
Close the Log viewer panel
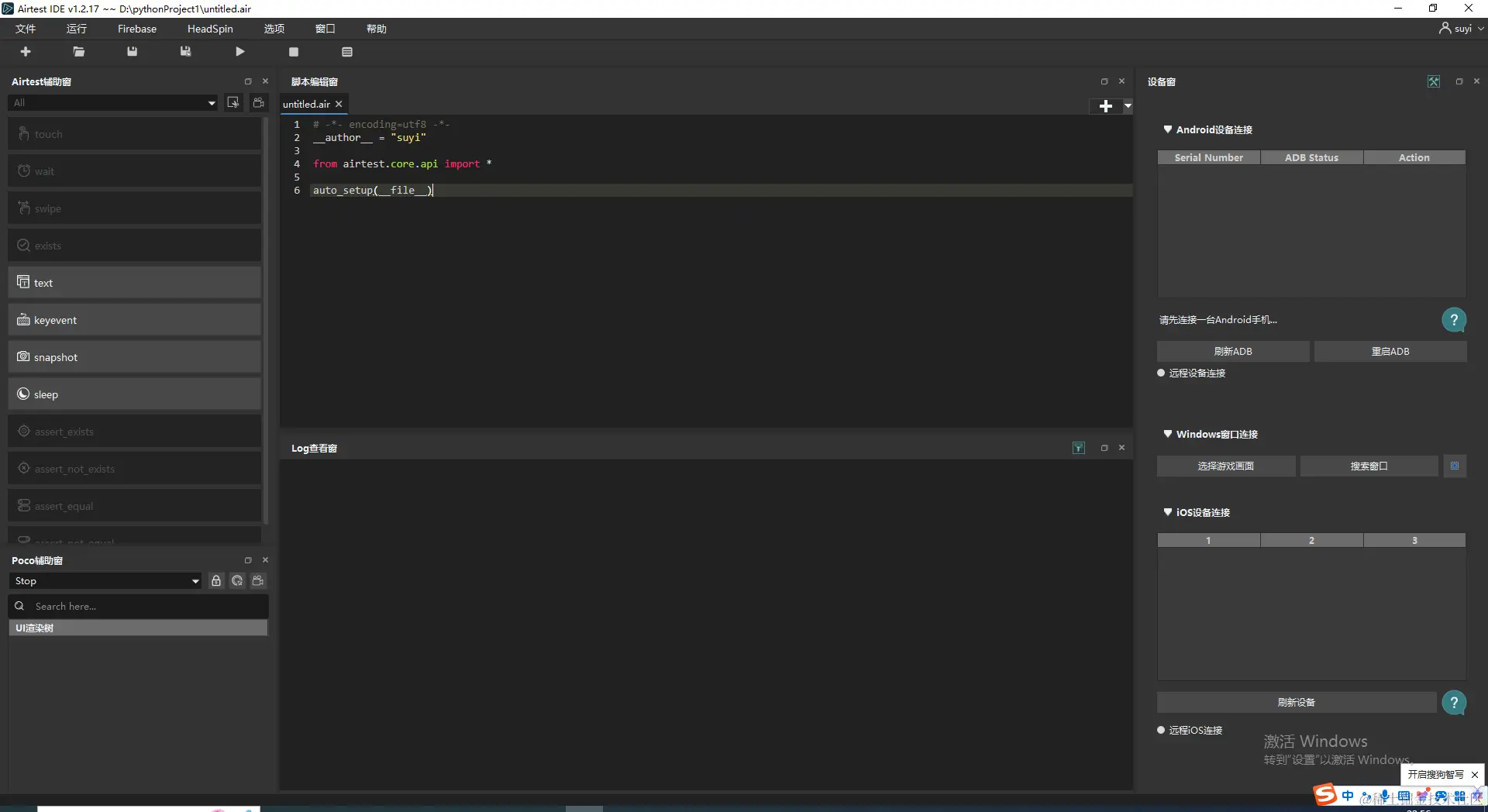1121,448
